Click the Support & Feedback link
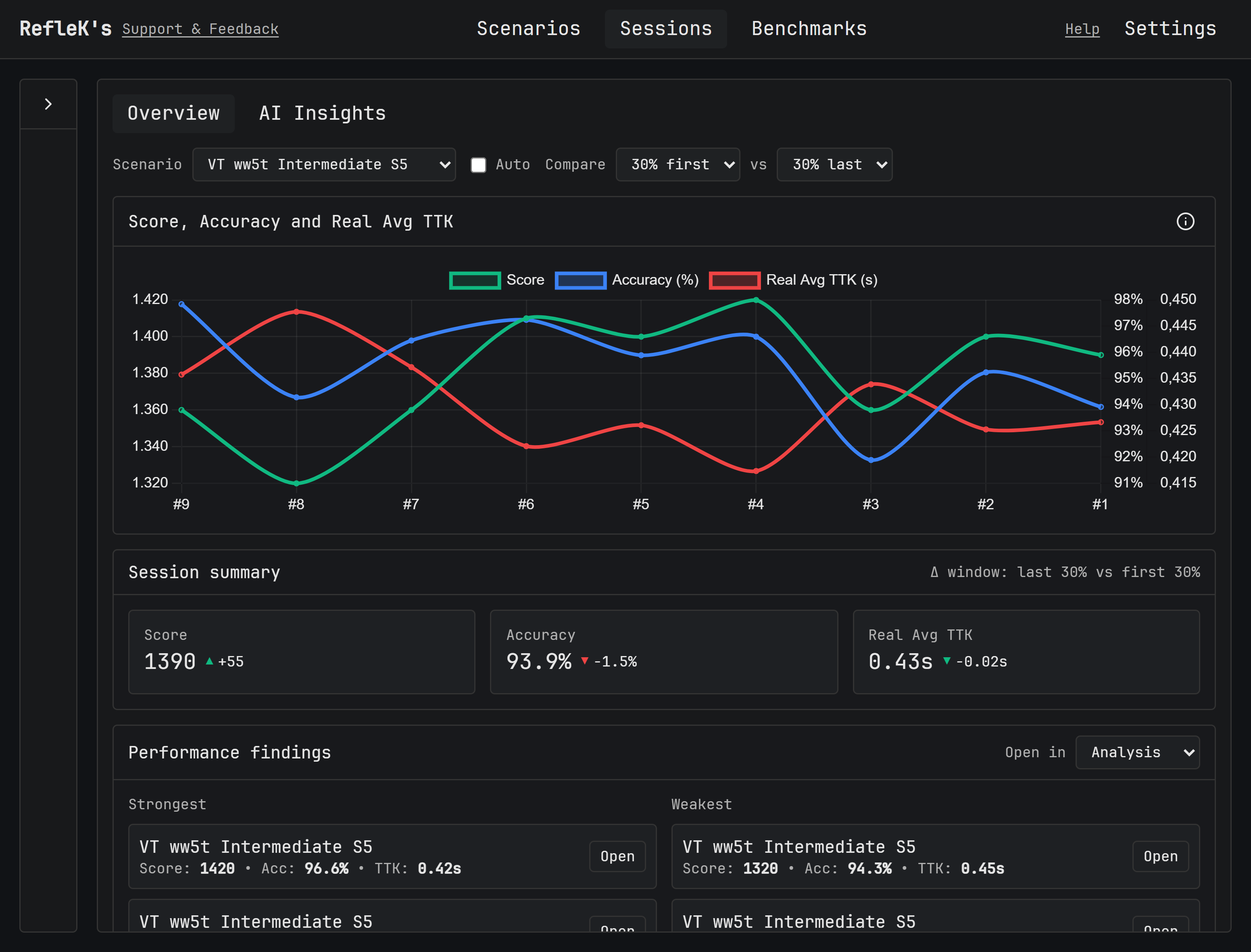The height and width of the screenshot is (952, 1251). coord(200,29)
